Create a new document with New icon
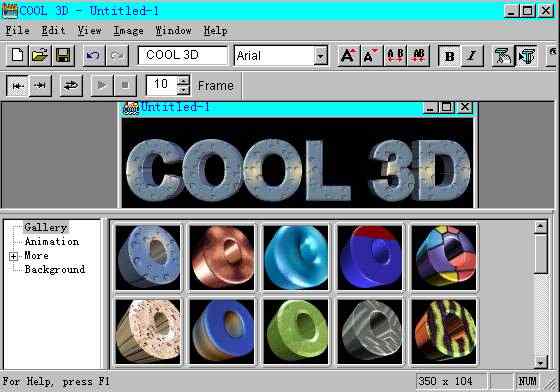 17,56
